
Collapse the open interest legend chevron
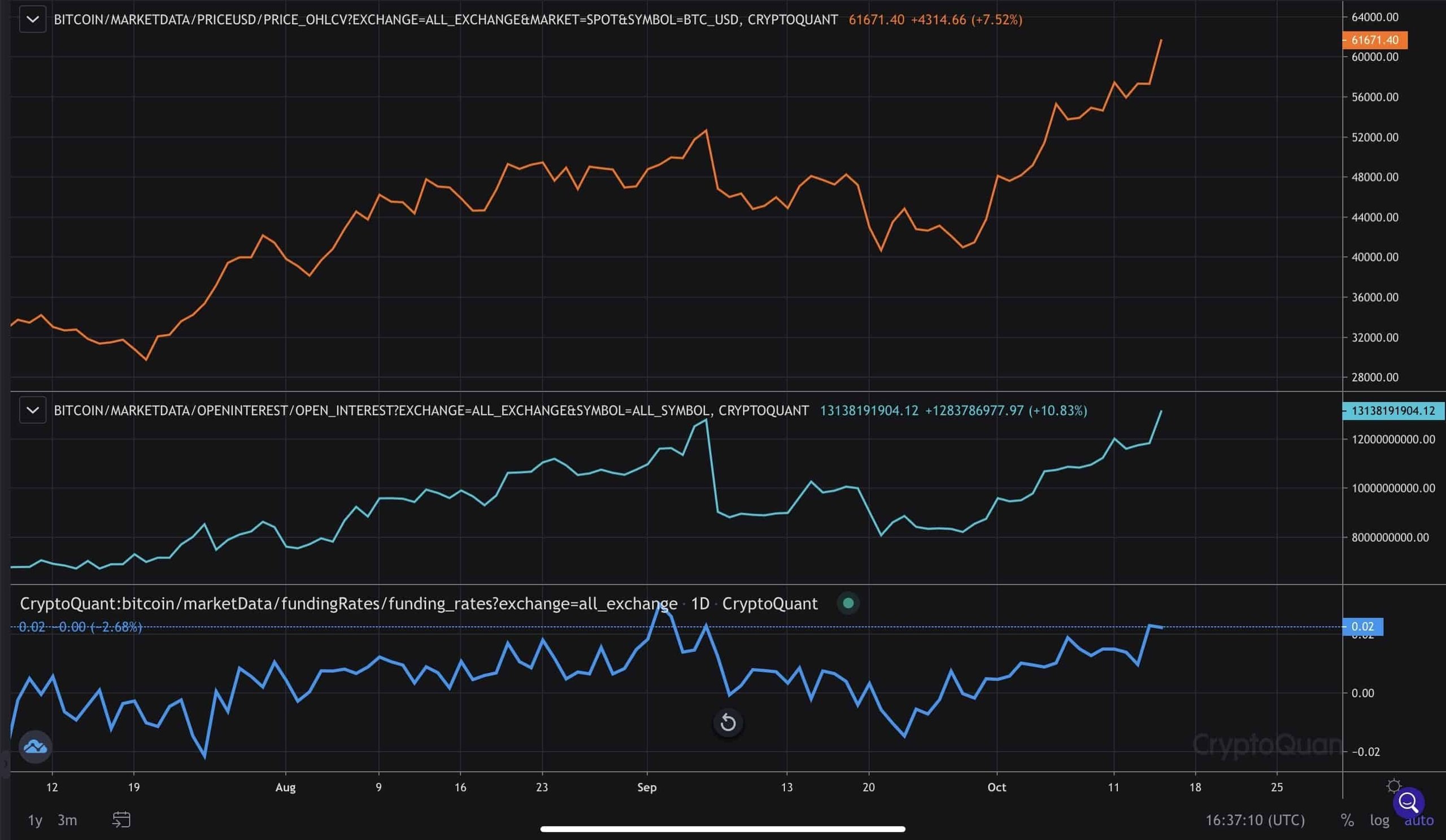point(33,410)
